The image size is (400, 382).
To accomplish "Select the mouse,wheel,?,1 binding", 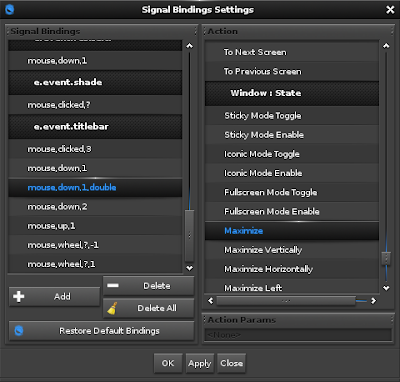I will 95,264.
